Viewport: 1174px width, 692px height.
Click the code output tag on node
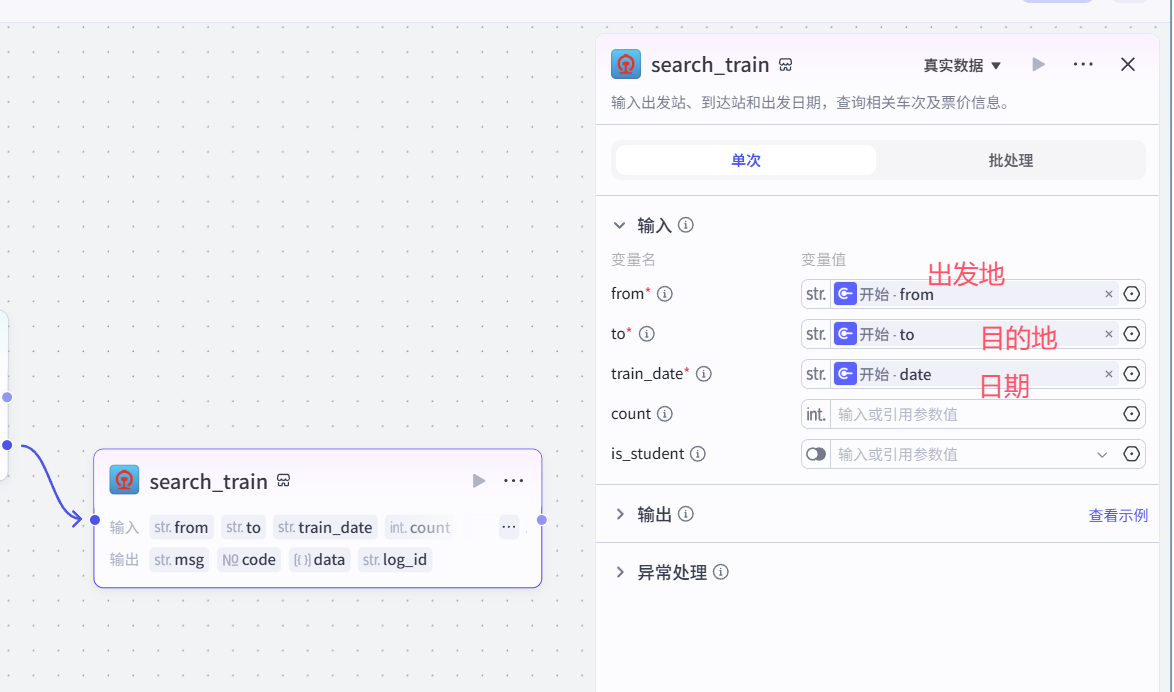point(249,559)
